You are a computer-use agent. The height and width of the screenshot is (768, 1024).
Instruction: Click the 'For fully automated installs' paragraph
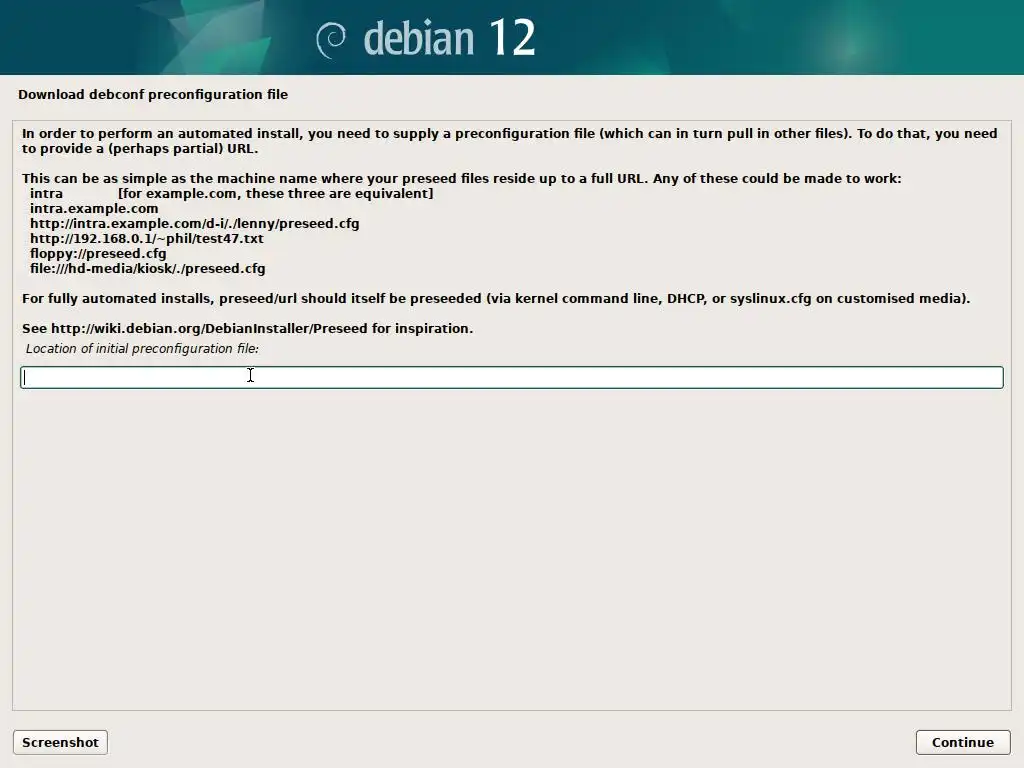click(496, 298)
